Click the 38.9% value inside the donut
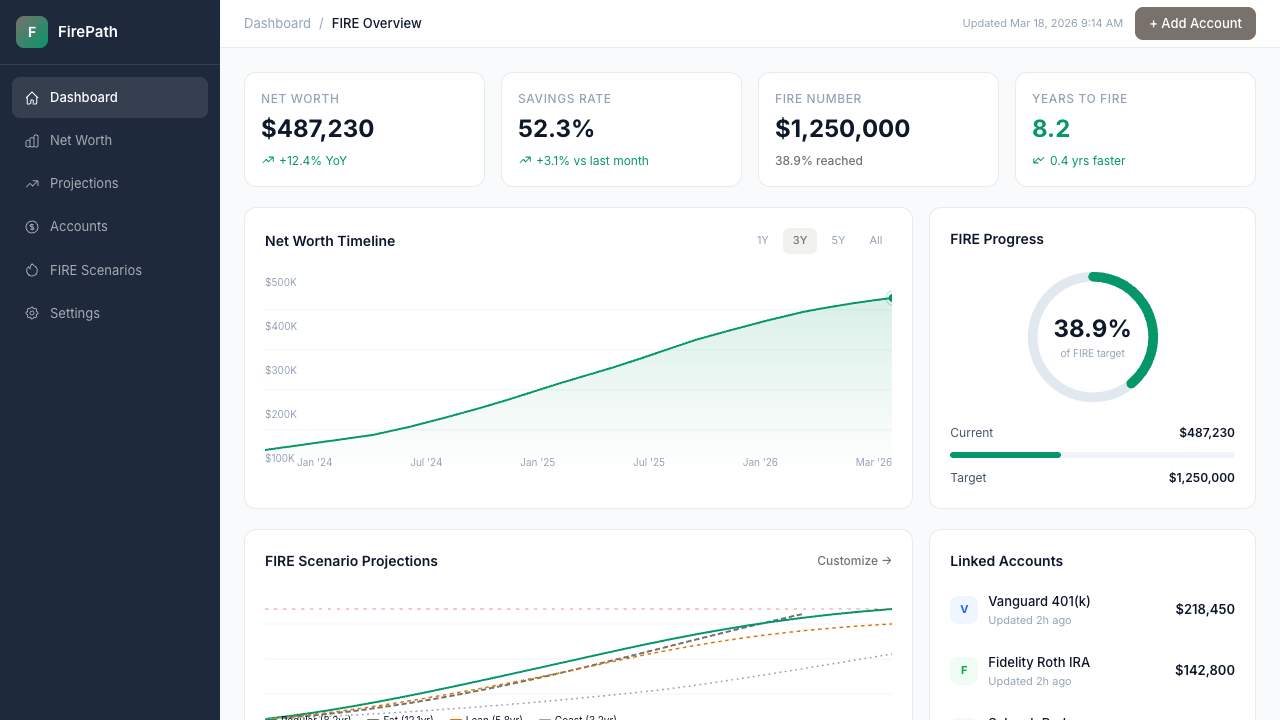 click(1092, 328)
